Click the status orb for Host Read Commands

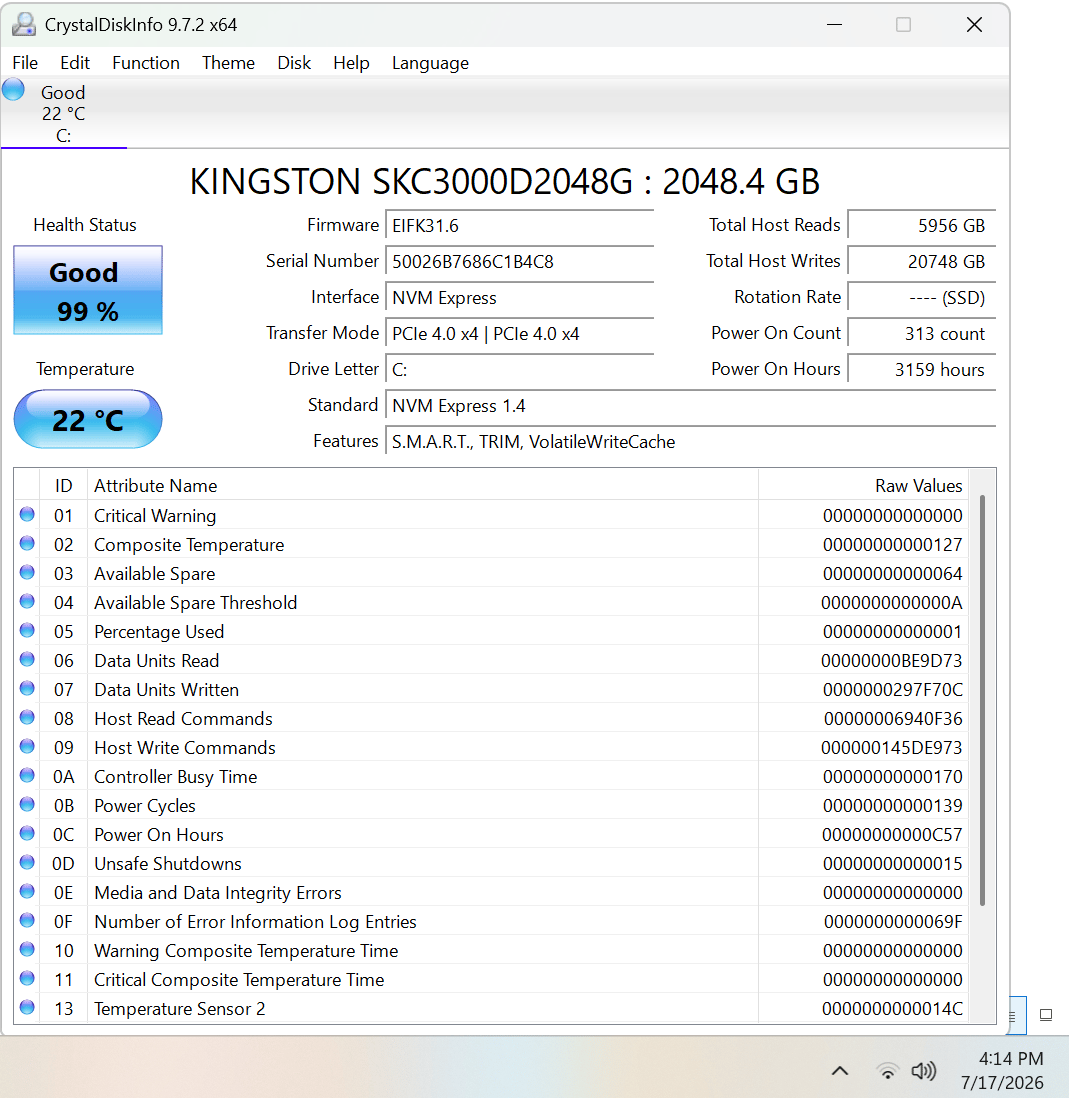pos(27,718)
